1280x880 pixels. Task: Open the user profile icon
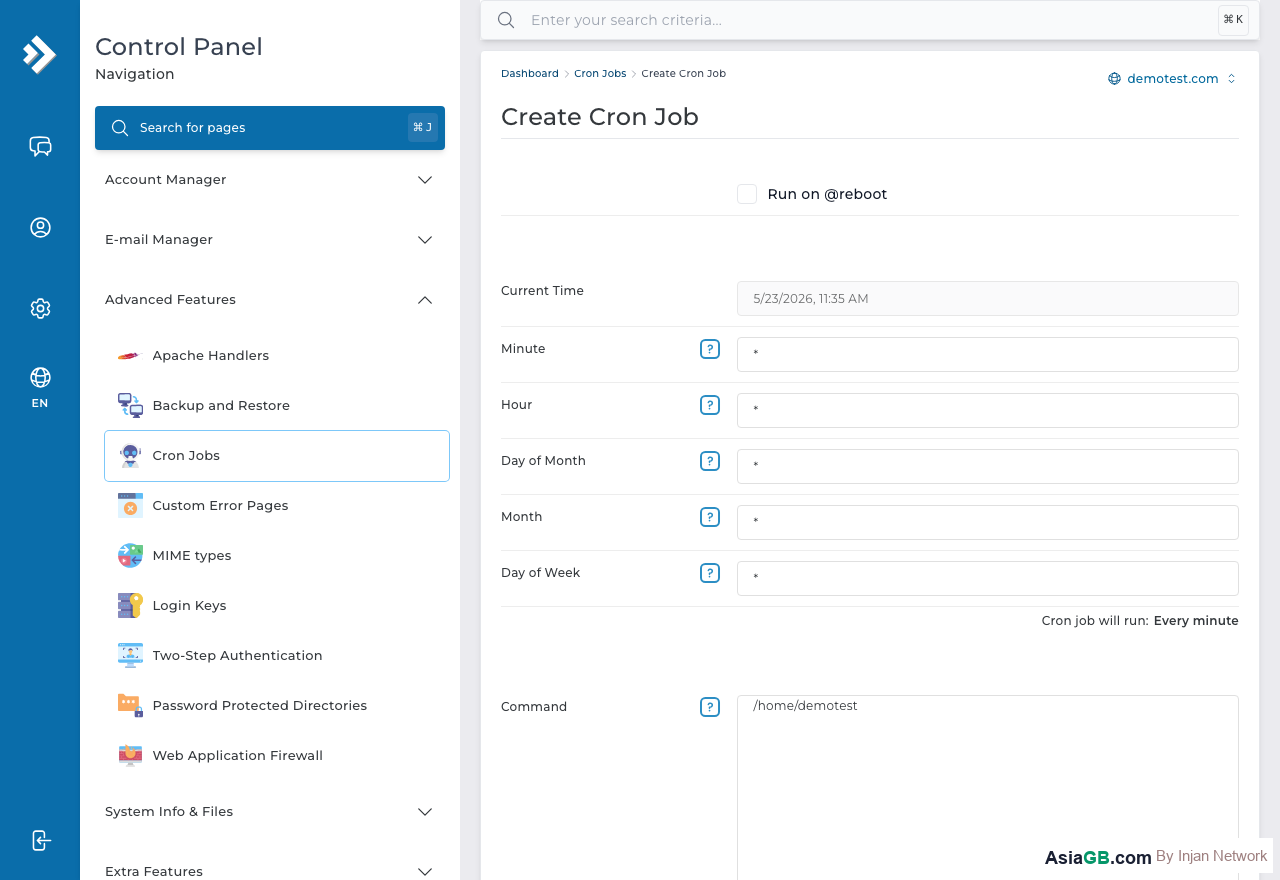tap(40, 227)
